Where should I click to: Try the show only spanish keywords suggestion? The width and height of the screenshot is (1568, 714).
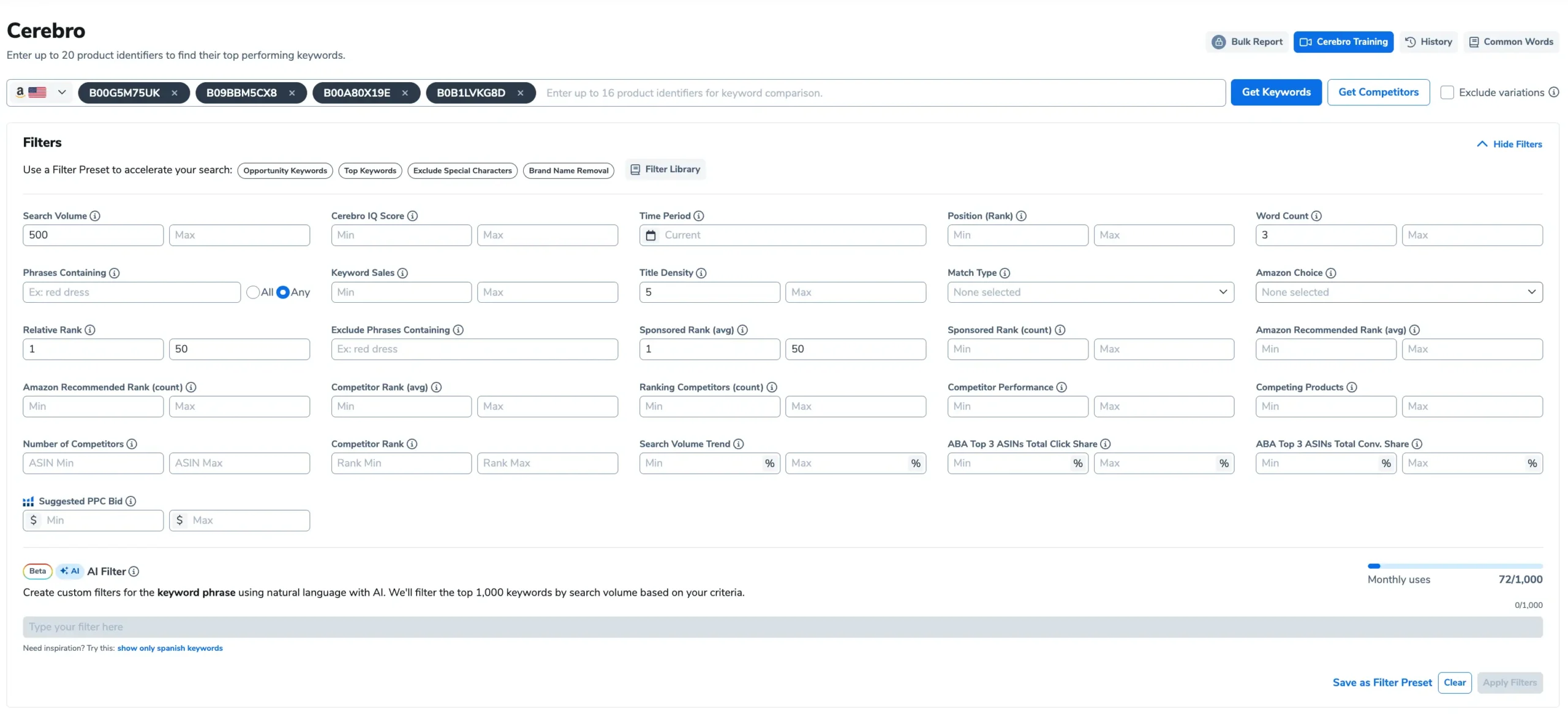tap(170, 648)
